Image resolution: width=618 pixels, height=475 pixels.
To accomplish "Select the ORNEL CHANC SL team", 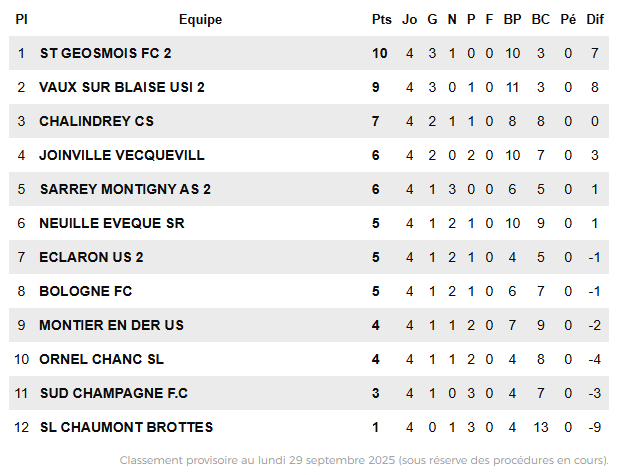I will 101,359.
